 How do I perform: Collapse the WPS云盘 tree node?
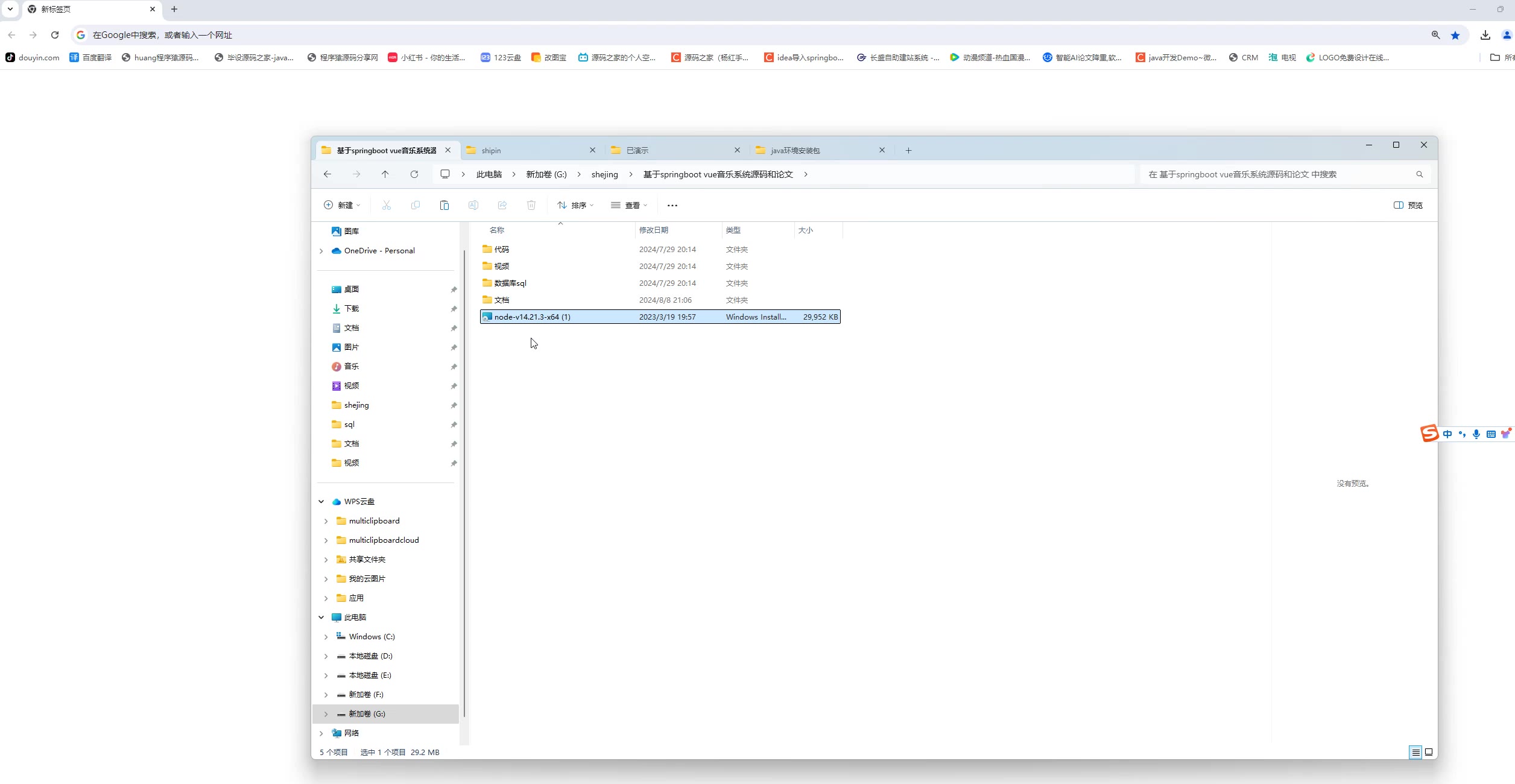point(321,502)
